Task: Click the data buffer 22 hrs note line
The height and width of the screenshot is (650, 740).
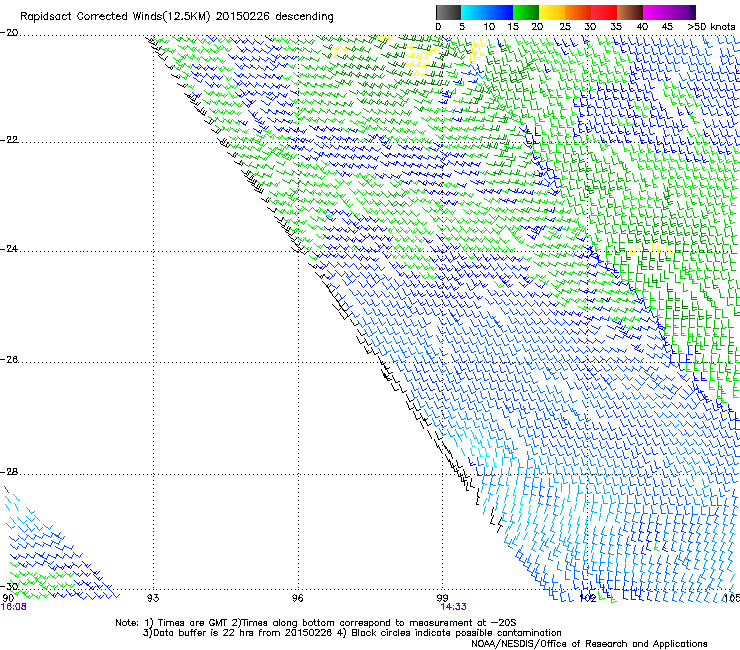Action: 352,633
